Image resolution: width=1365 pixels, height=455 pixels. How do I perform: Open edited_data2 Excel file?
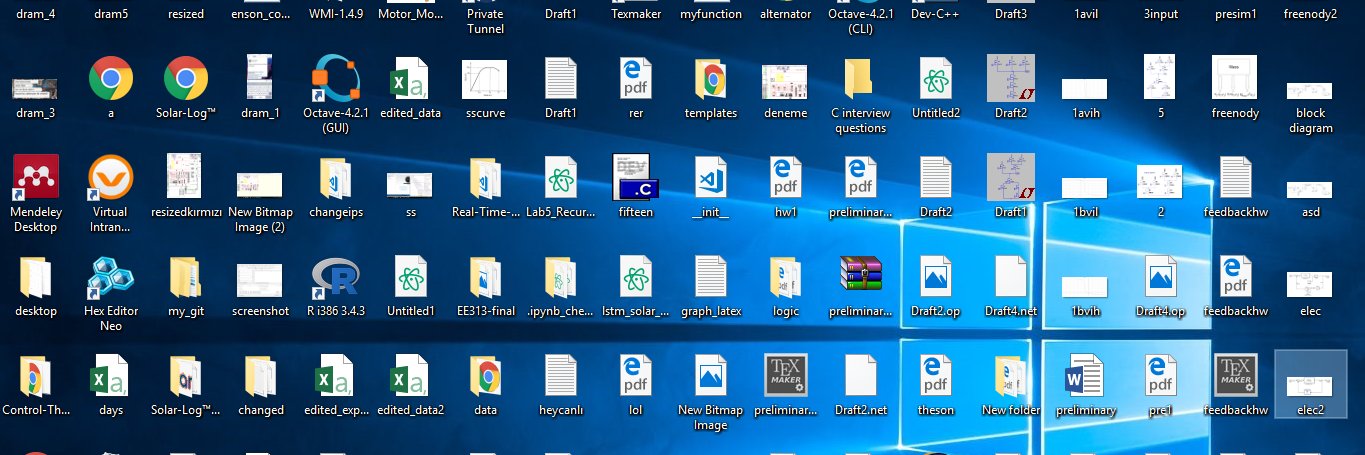coord(411,377)
